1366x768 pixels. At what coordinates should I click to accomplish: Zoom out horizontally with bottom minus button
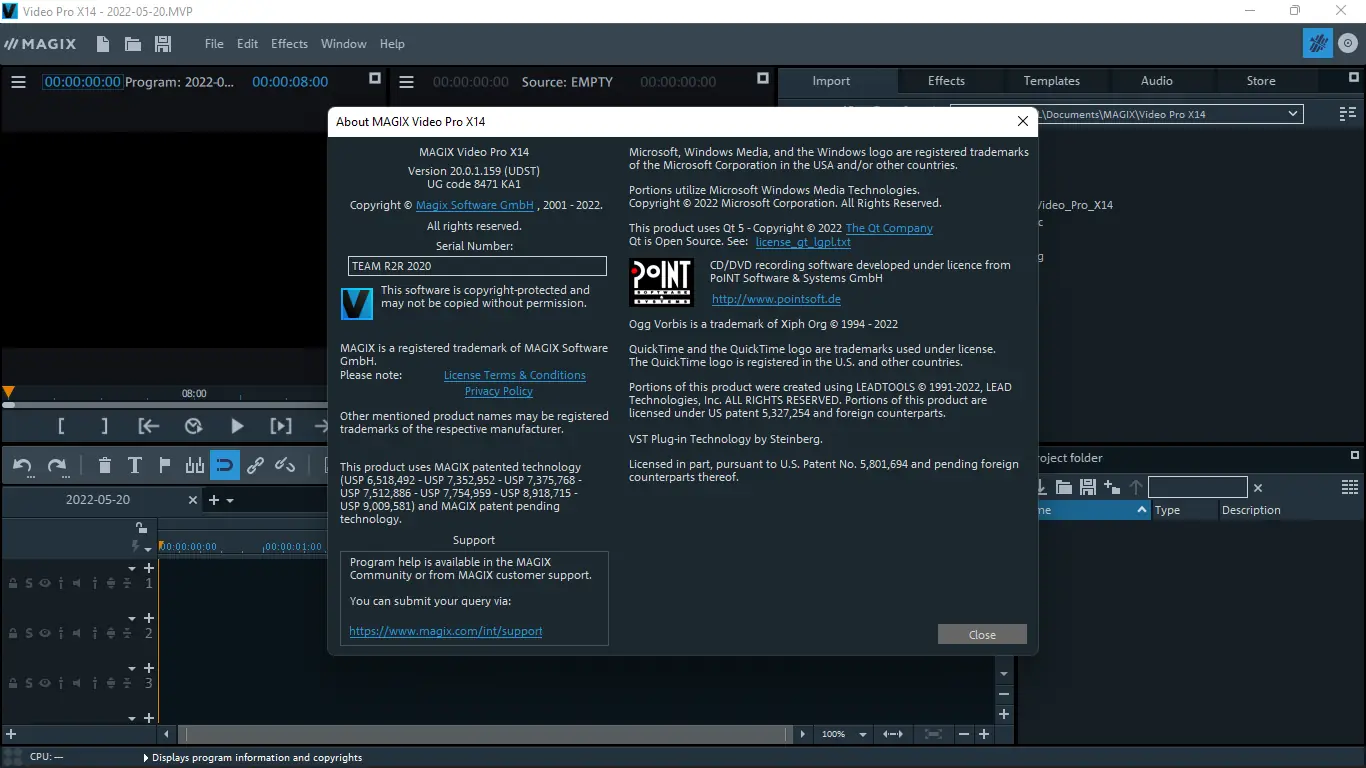tap(964, 734)
